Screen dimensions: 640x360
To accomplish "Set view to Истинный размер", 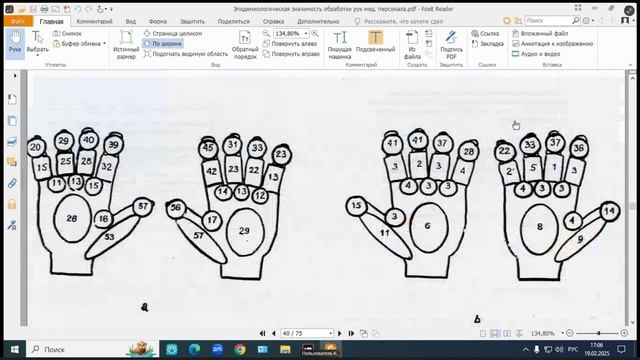I will click(x=126, y=44).
